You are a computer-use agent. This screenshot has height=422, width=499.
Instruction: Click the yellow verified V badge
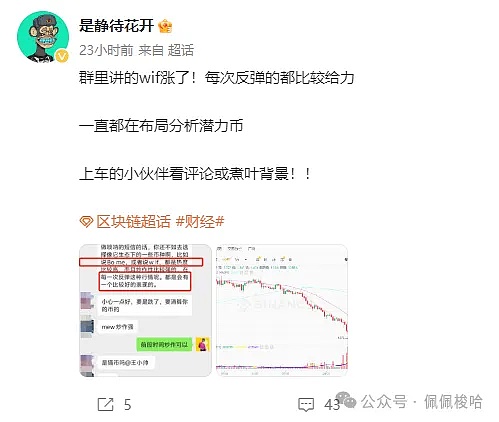[x=61, y=56]
